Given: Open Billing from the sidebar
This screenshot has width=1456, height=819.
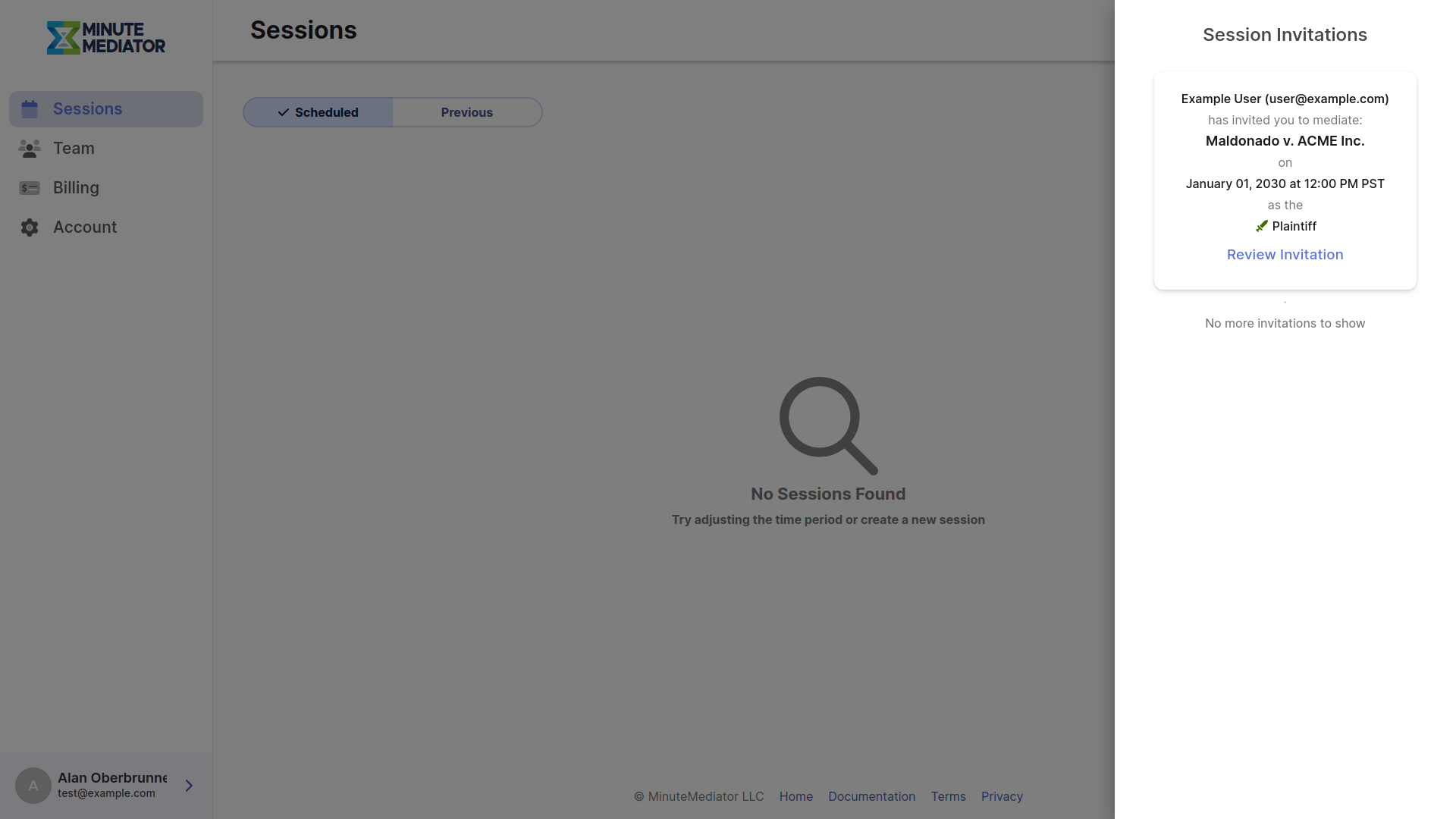Looking at the screenshot, I should click(76, 188).
